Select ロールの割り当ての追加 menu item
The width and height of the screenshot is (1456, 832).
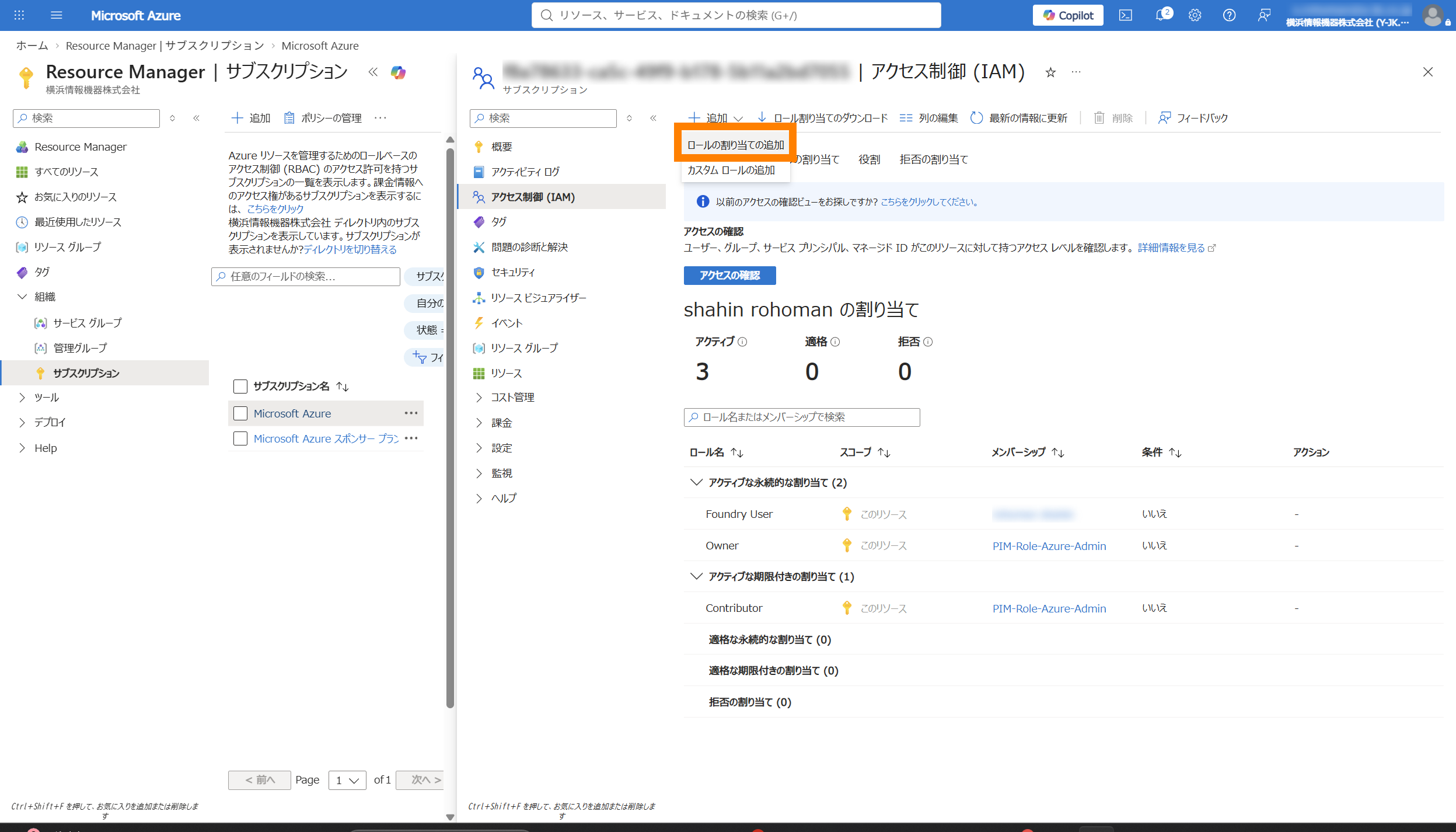[736, 145]
